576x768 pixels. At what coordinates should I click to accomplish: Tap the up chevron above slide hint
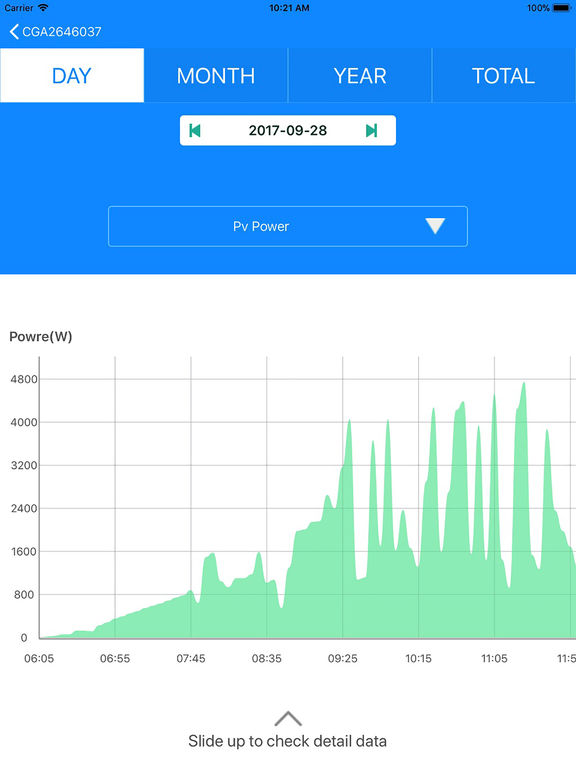point(288,719)
